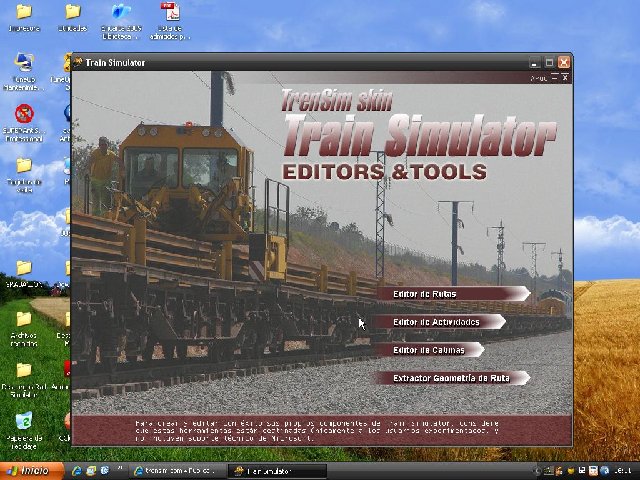The image size is (640, 480).
Task: Open the blue butterfly desktop shortcut
Action: [x=122, y=13]
